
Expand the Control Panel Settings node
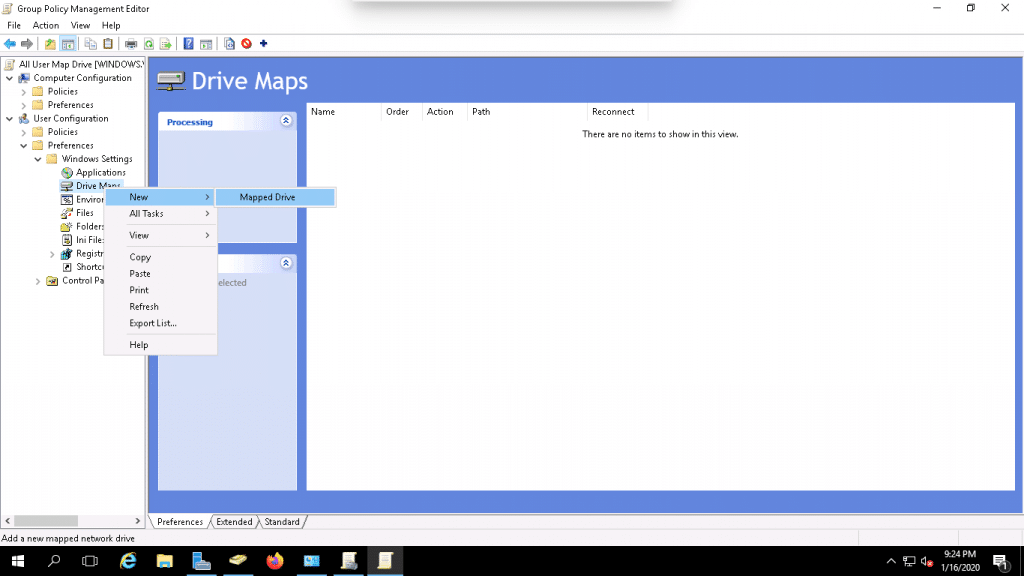38,281
